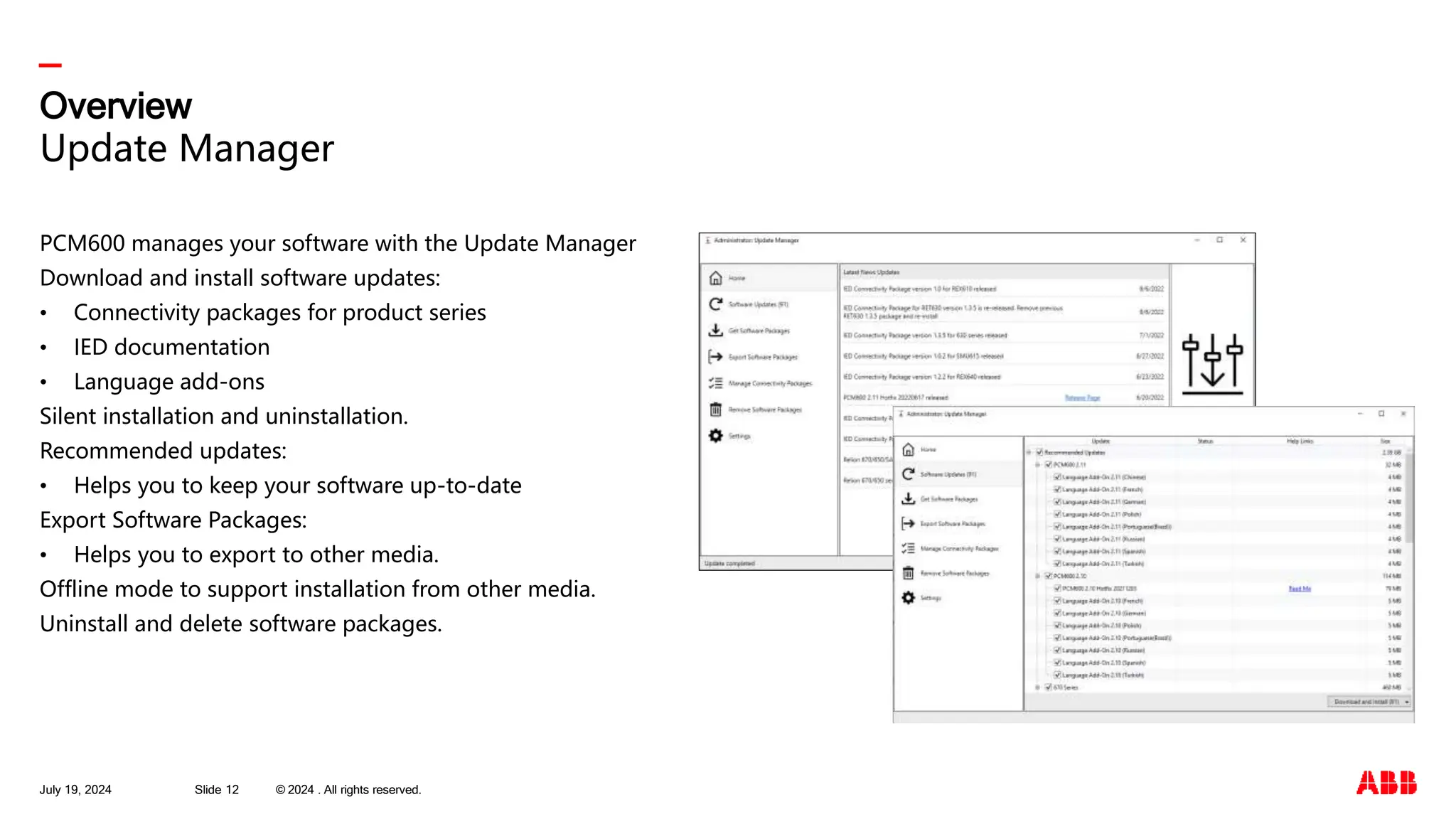
Task: Open Download and Install dropdown arrow
Action: tap(1407, 702)
